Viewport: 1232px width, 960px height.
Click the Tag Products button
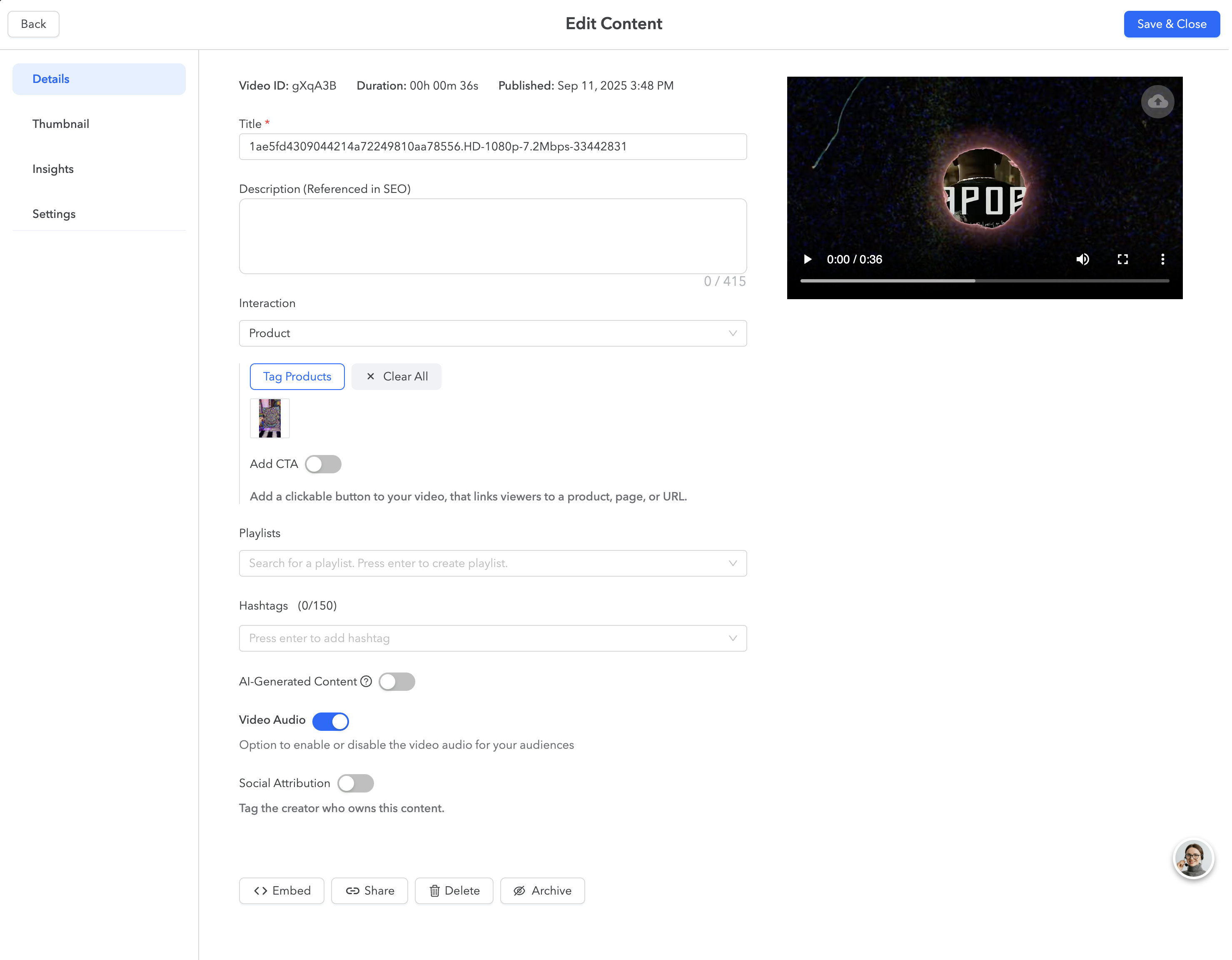297,376
